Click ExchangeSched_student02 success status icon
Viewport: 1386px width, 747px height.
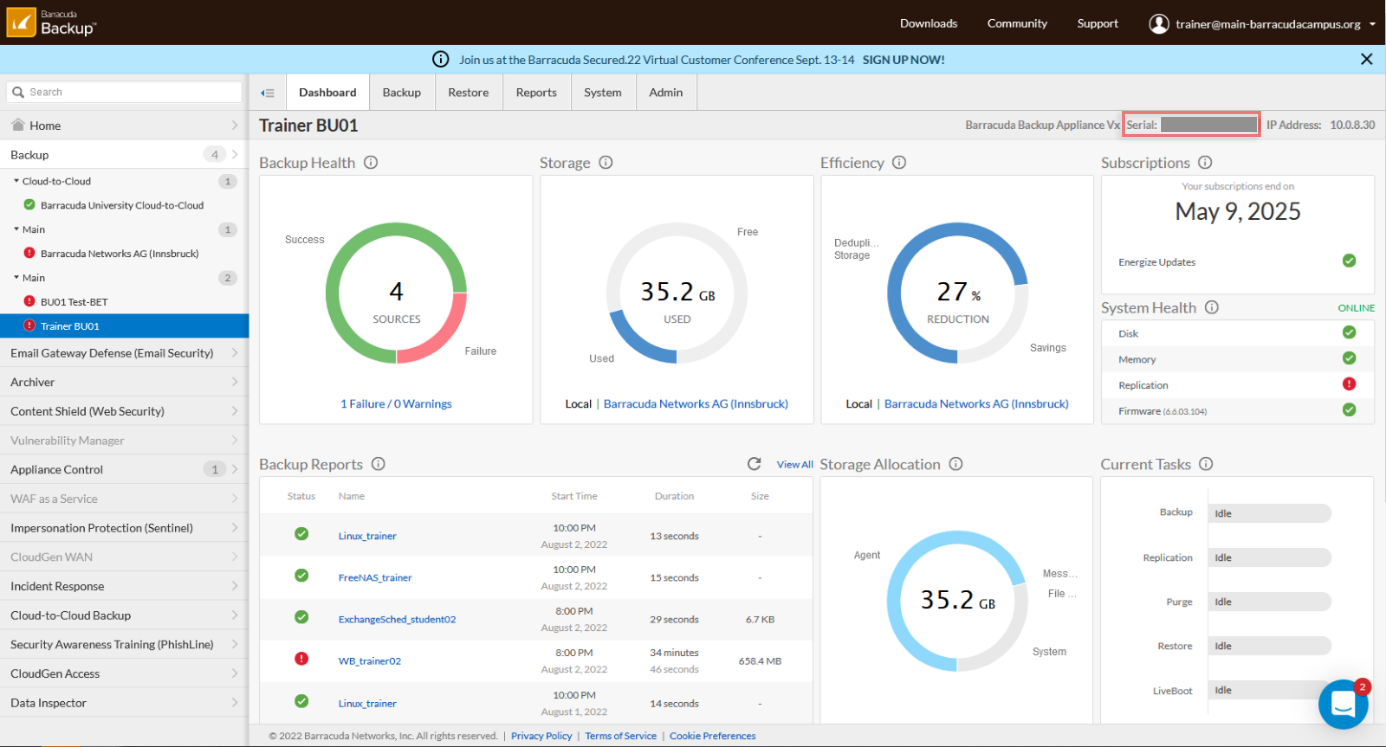tap(301, 617)
